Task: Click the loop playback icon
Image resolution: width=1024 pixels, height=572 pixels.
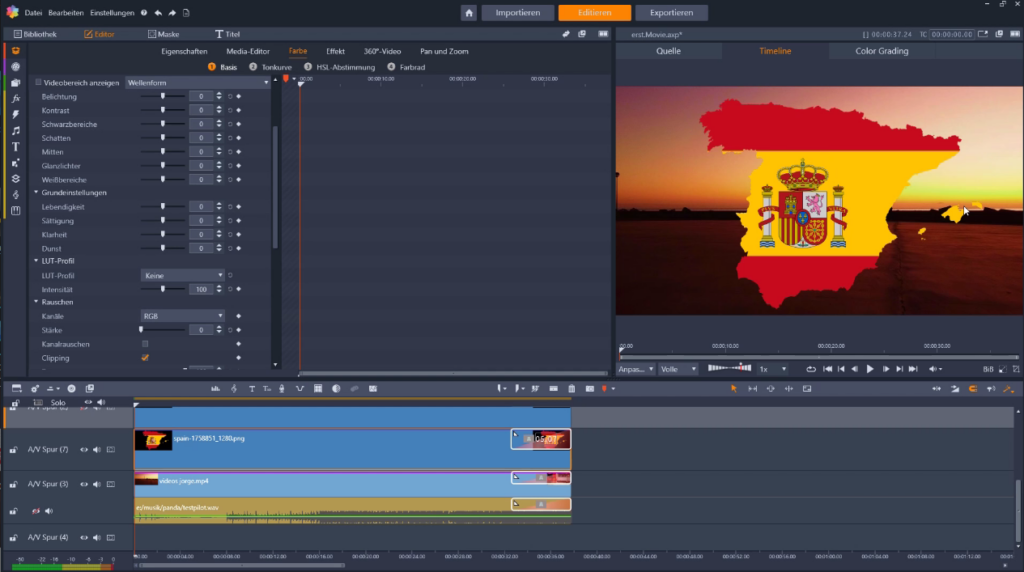Action: 810,369
